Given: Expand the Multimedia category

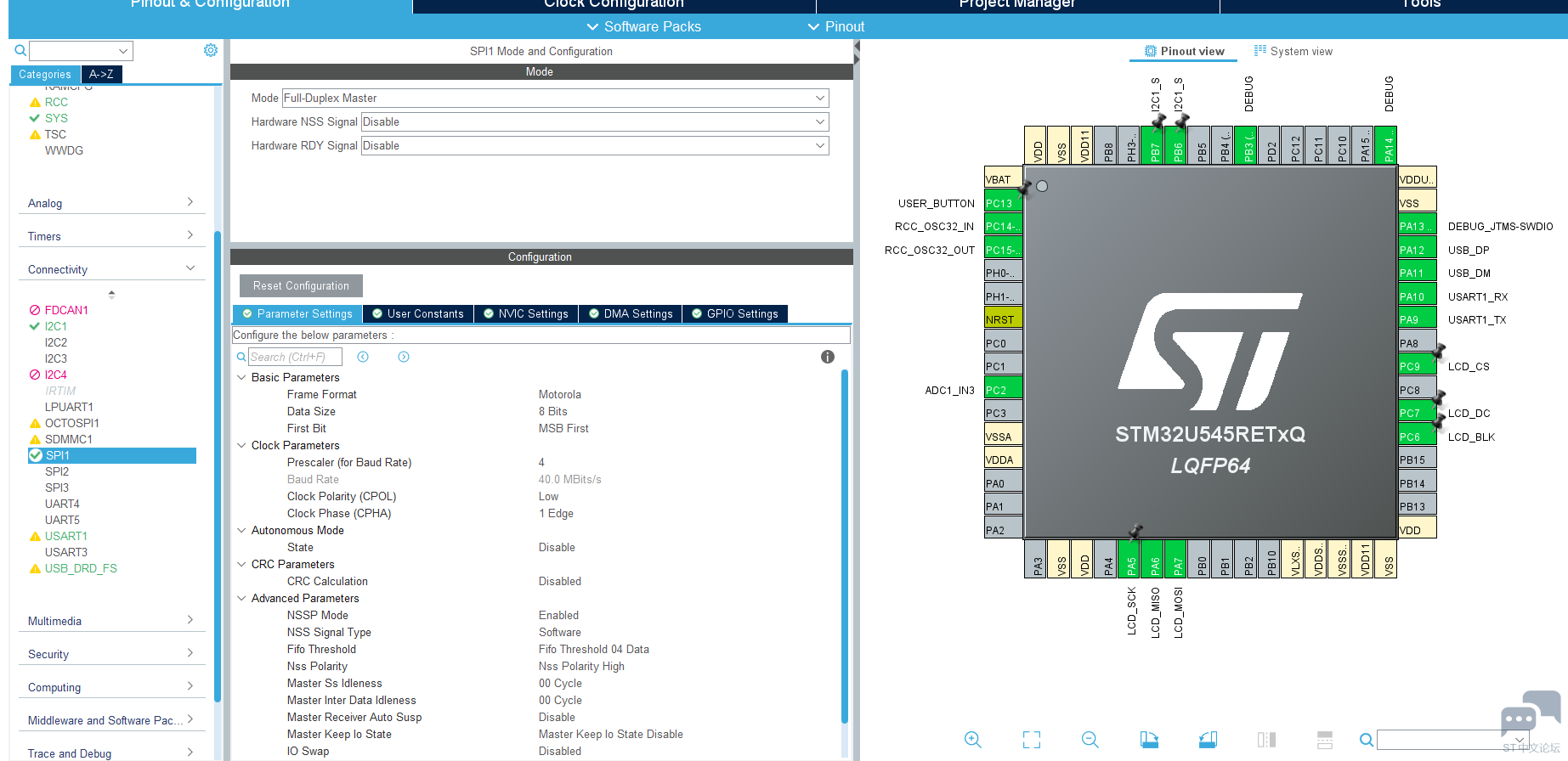Looking at the screenshot, I should 111,621.
